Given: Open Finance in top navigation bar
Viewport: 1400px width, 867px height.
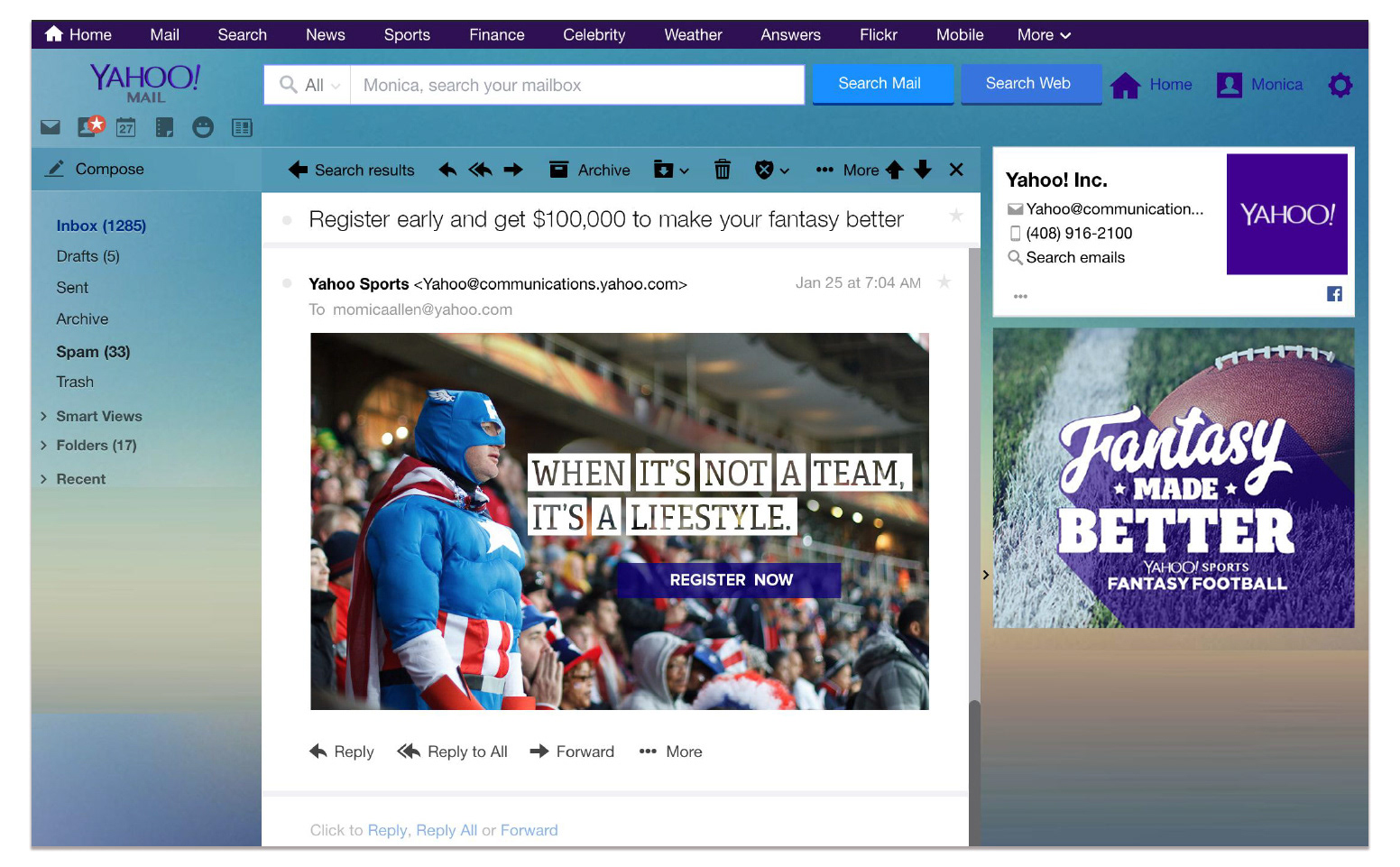Looking at the screenshot, I should (496, 34).
